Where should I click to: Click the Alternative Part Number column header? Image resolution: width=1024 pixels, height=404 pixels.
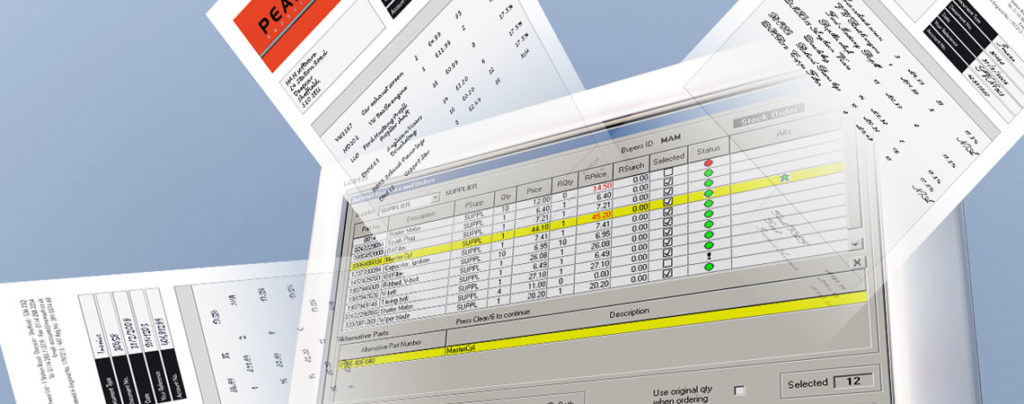pyautogui.click(x=391, y=346)
